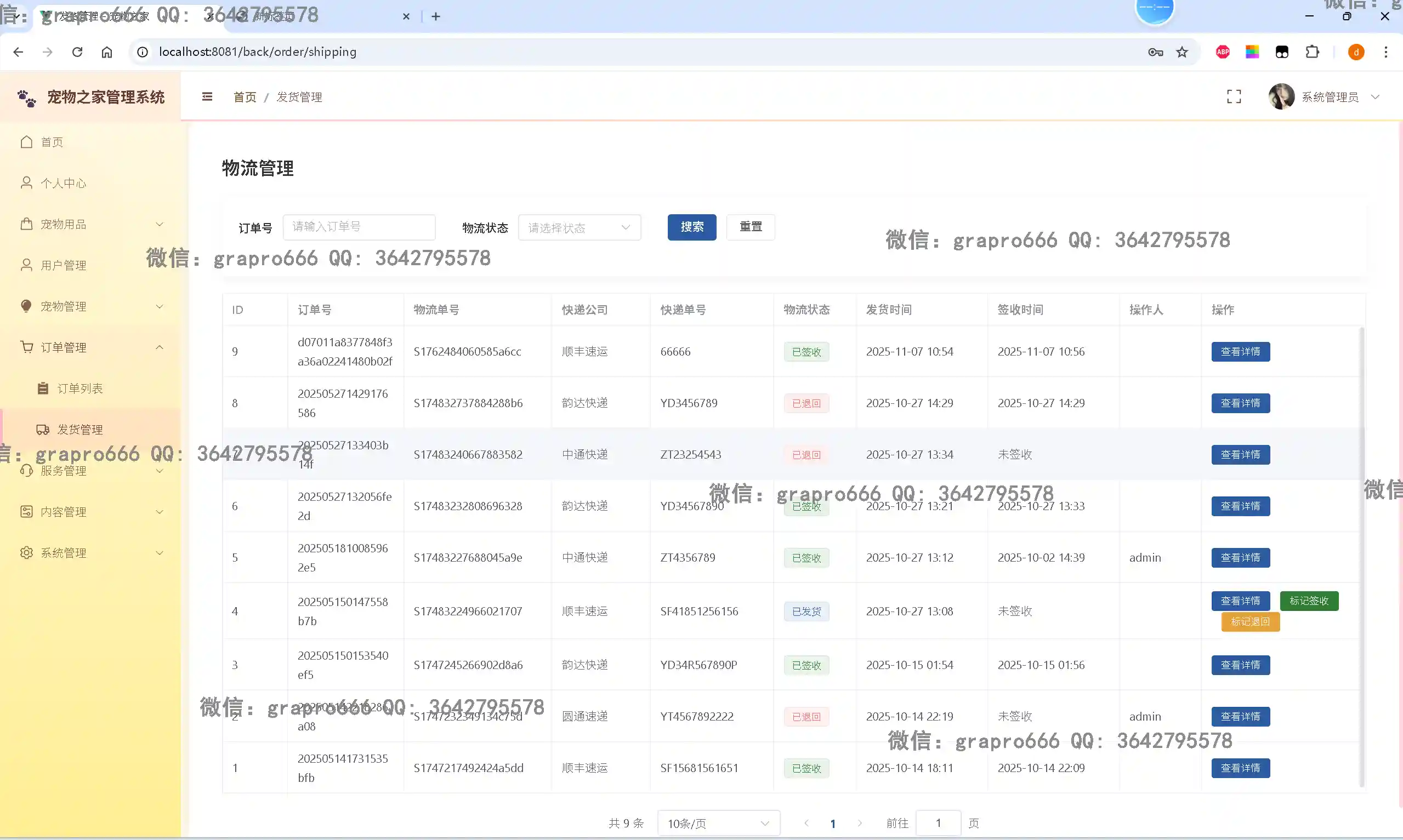Focus the 订单号 search input field

[x=359, y=227]
